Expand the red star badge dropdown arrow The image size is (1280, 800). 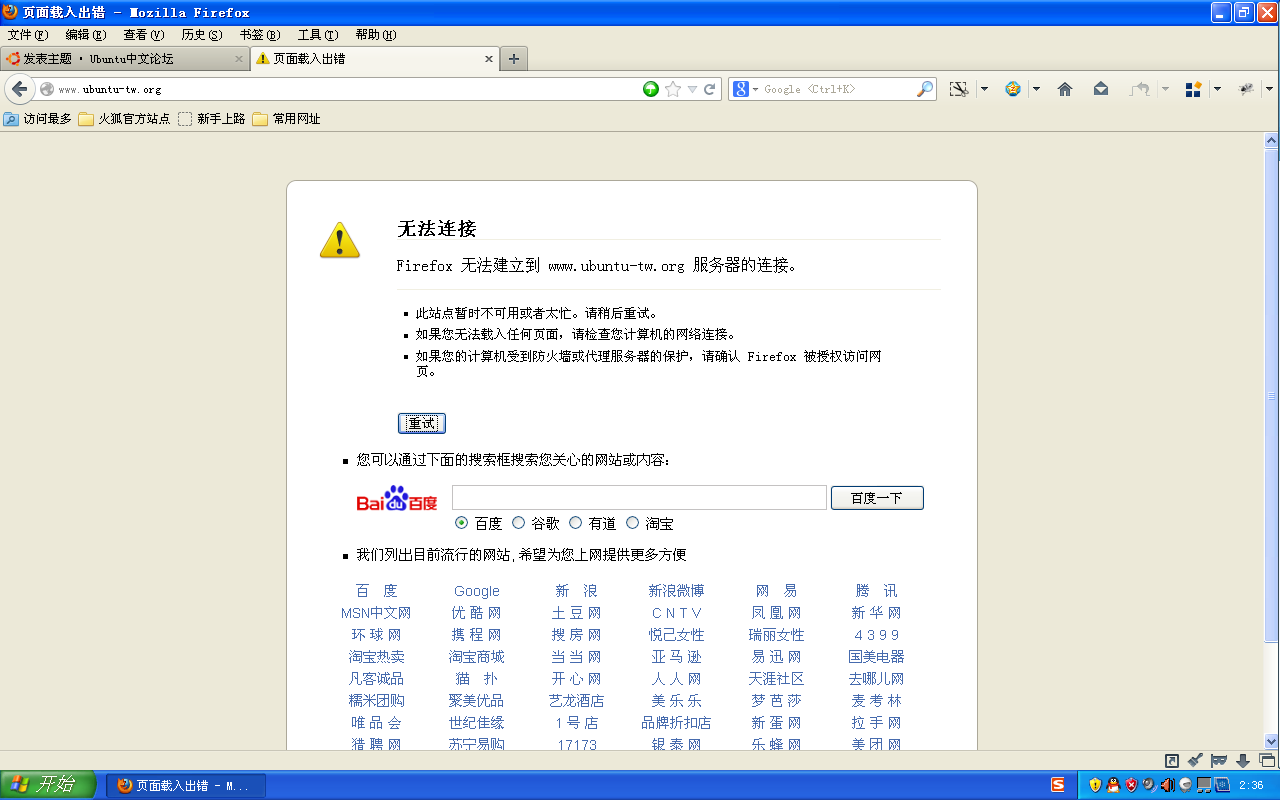1036,89
